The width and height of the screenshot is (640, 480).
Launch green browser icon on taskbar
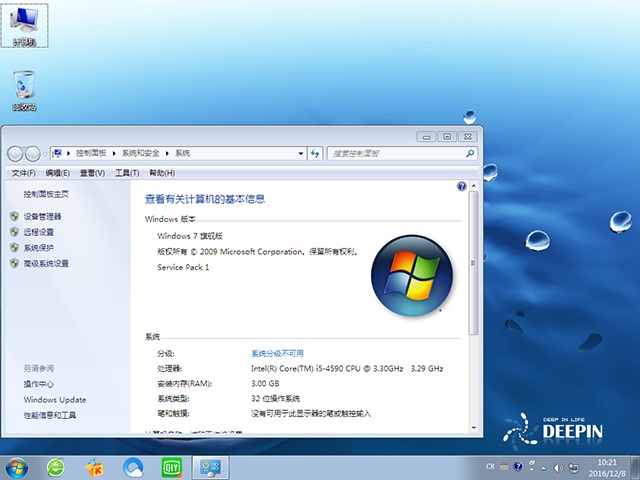tap(56, 468)
